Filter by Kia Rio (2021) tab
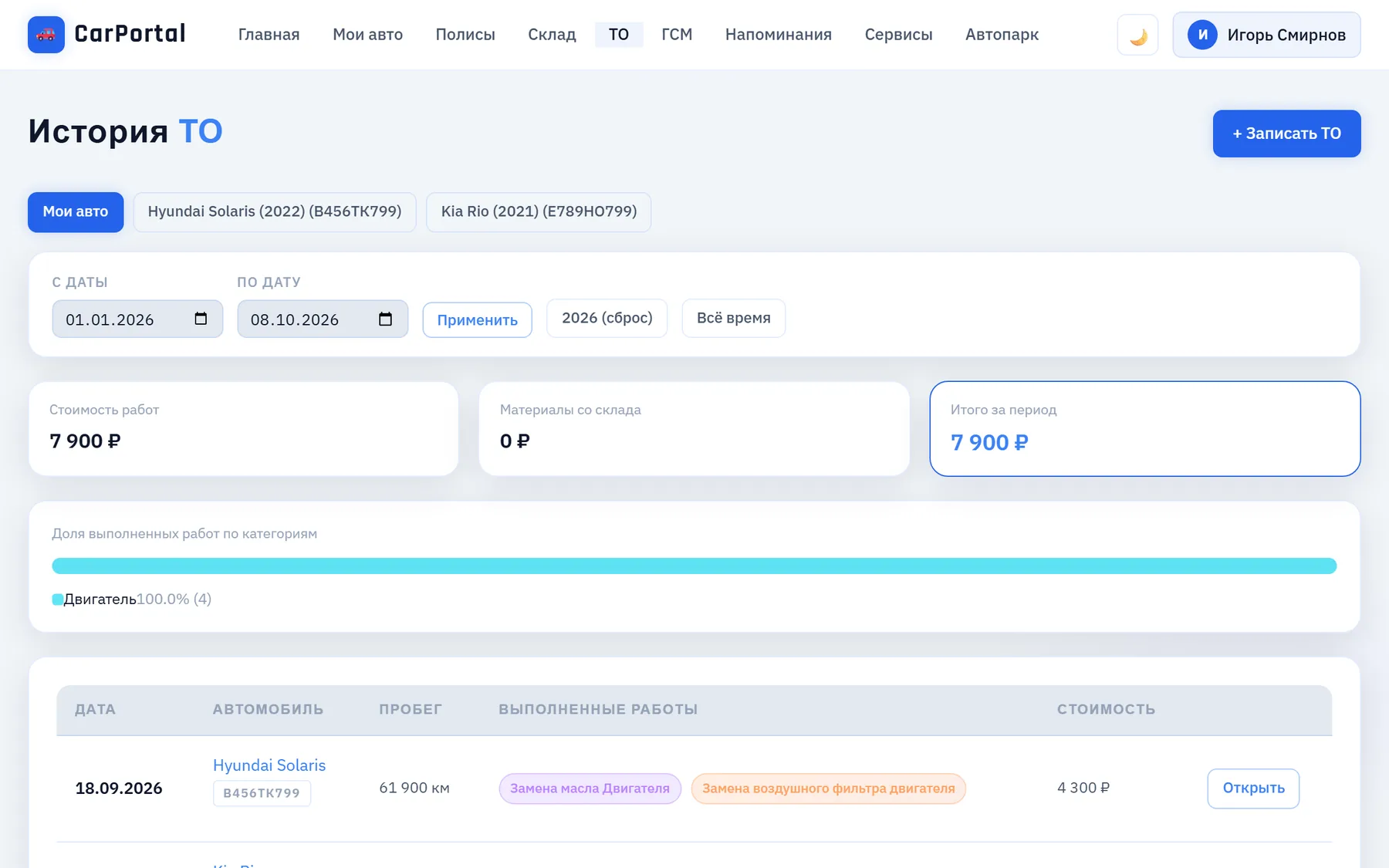This screenshot has height=868, width=1389. point(539,211)
